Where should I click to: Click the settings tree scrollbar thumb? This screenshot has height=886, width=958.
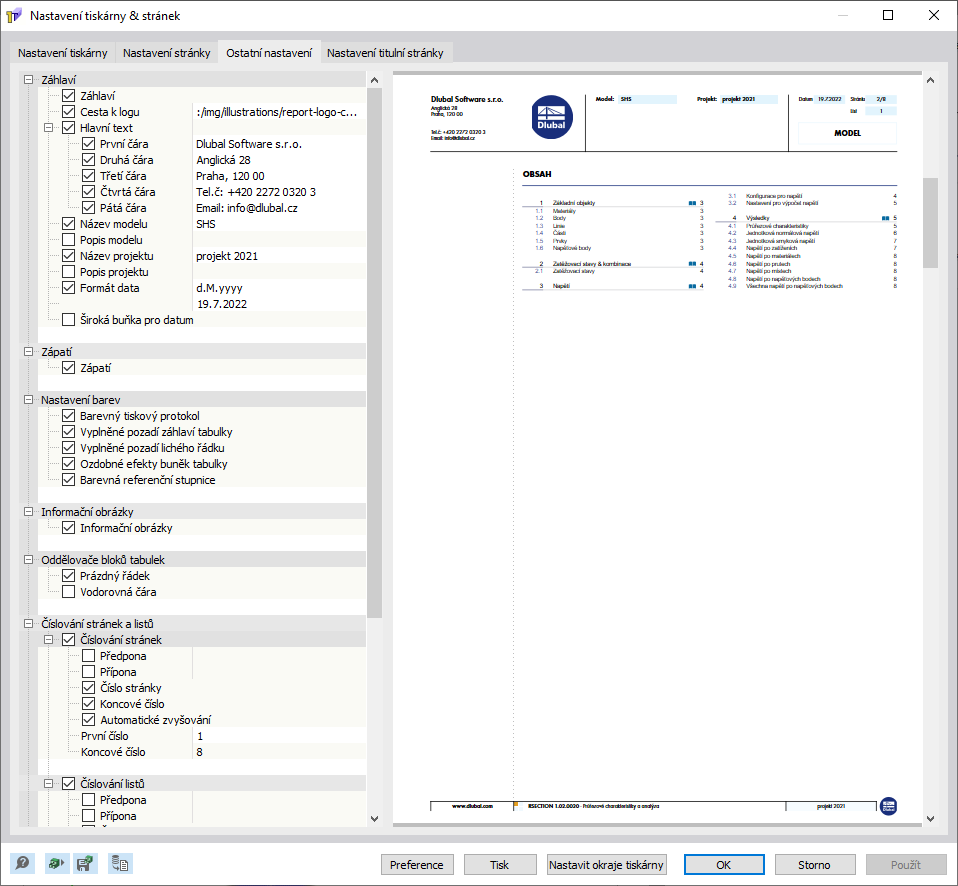point(375,353)
